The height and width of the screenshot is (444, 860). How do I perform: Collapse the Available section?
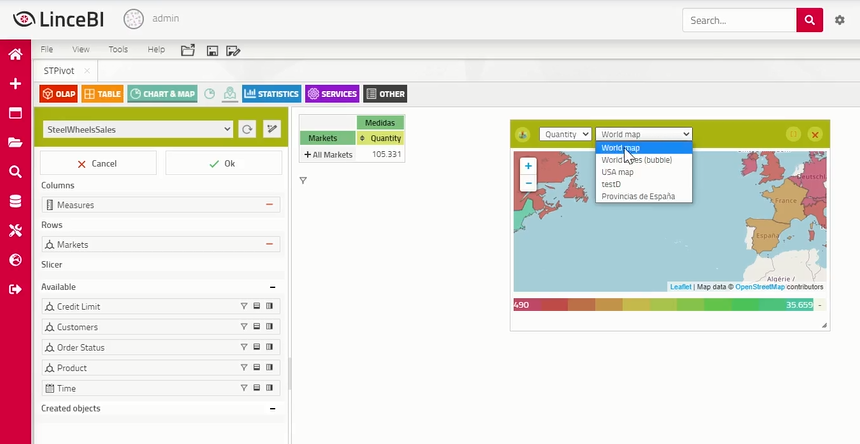pos(273,287)
